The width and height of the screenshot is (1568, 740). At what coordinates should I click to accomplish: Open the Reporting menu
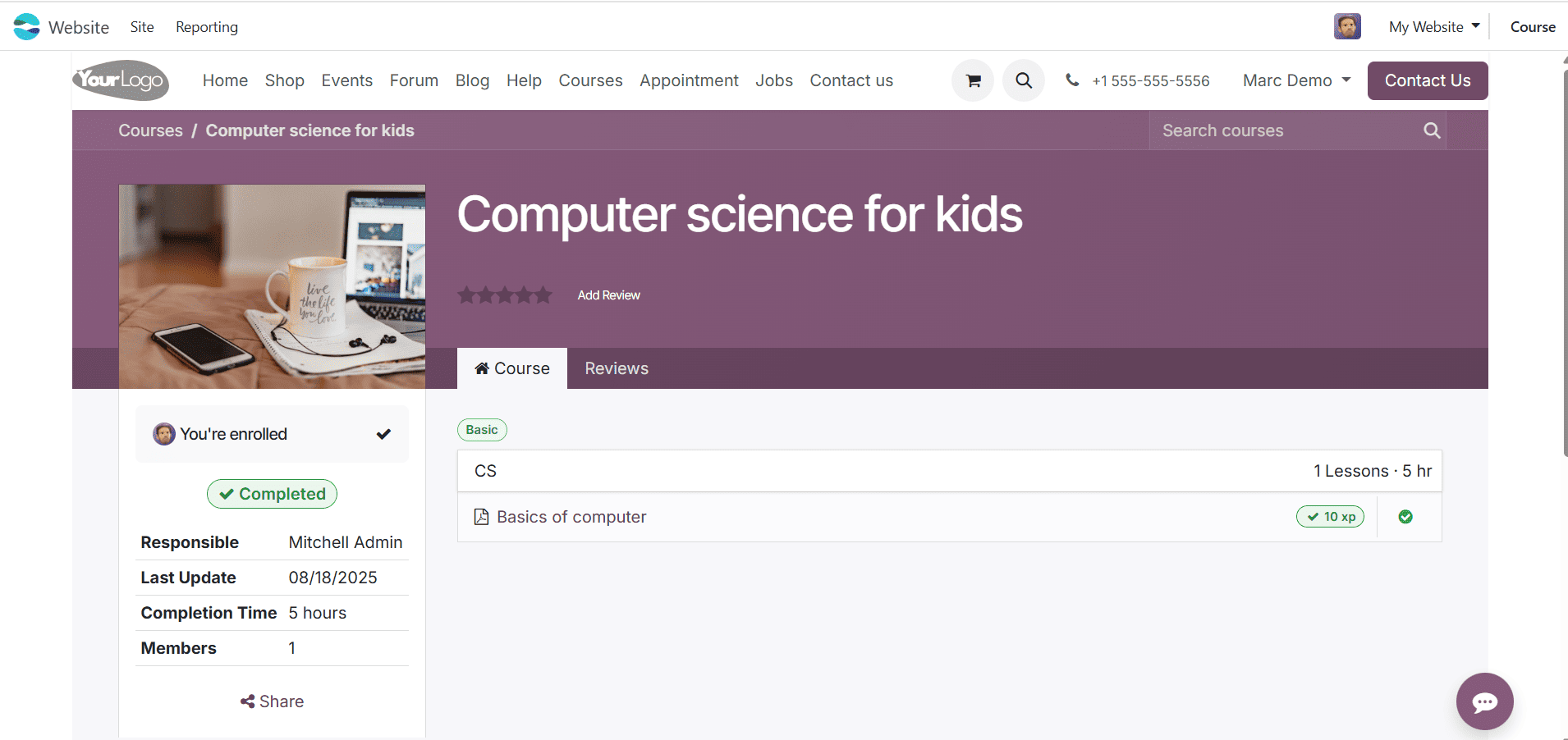207,27
